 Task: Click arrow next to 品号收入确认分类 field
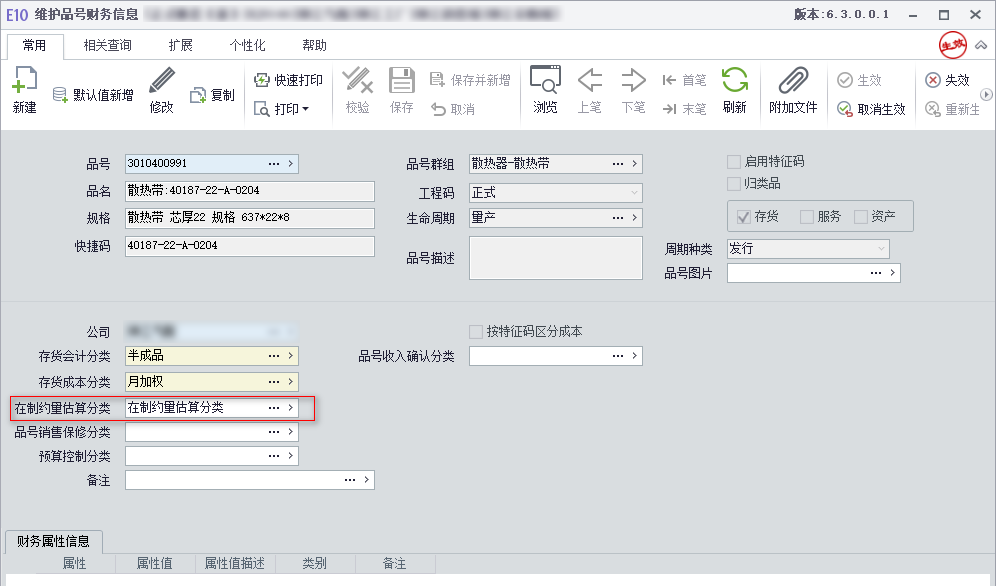(x=635, y=356)
